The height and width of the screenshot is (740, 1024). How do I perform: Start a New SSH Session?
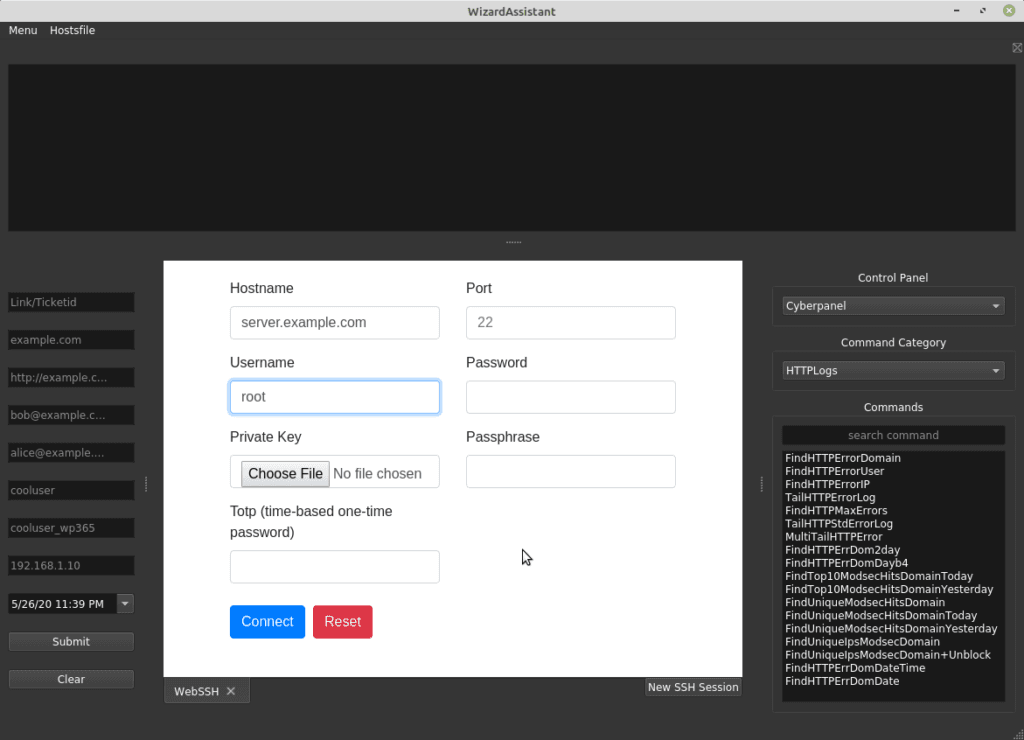coord(693,687)
